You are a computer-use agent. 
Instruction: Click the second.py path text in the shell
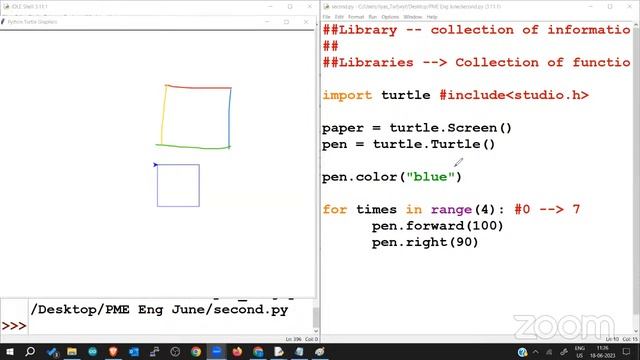[x=159, y=309]
